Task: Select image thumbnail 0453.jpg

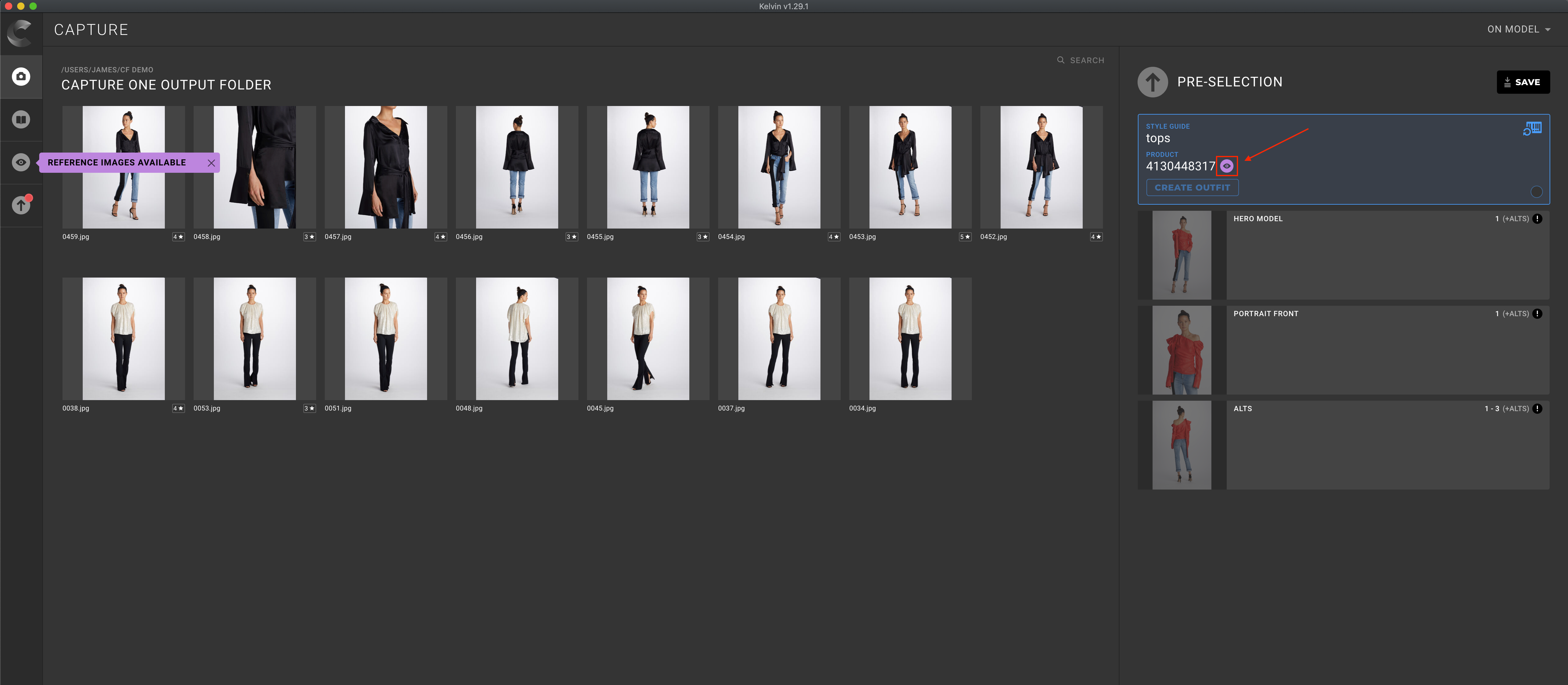Action: click(911, 168)
